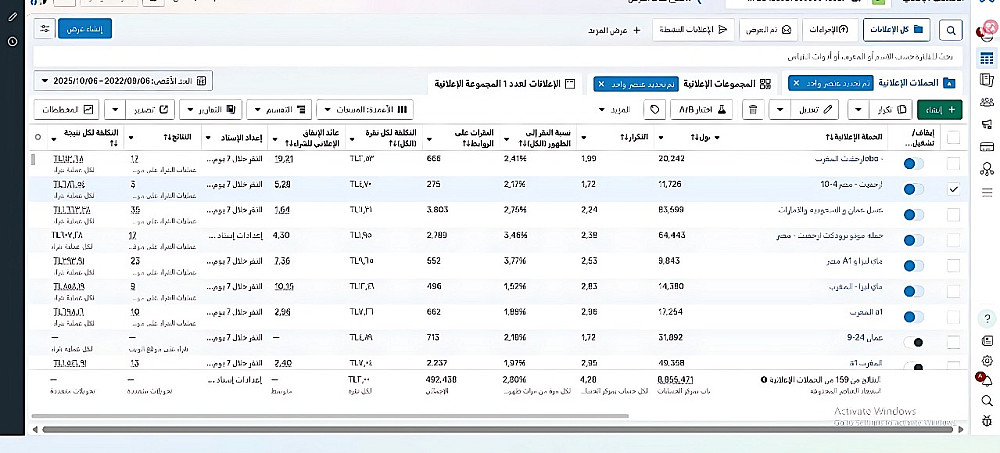The width and height of the screenshot is (1000, 453).
Task: Remove the ad sets selected-item filter chip with X
Action: [x=601, y=84]
